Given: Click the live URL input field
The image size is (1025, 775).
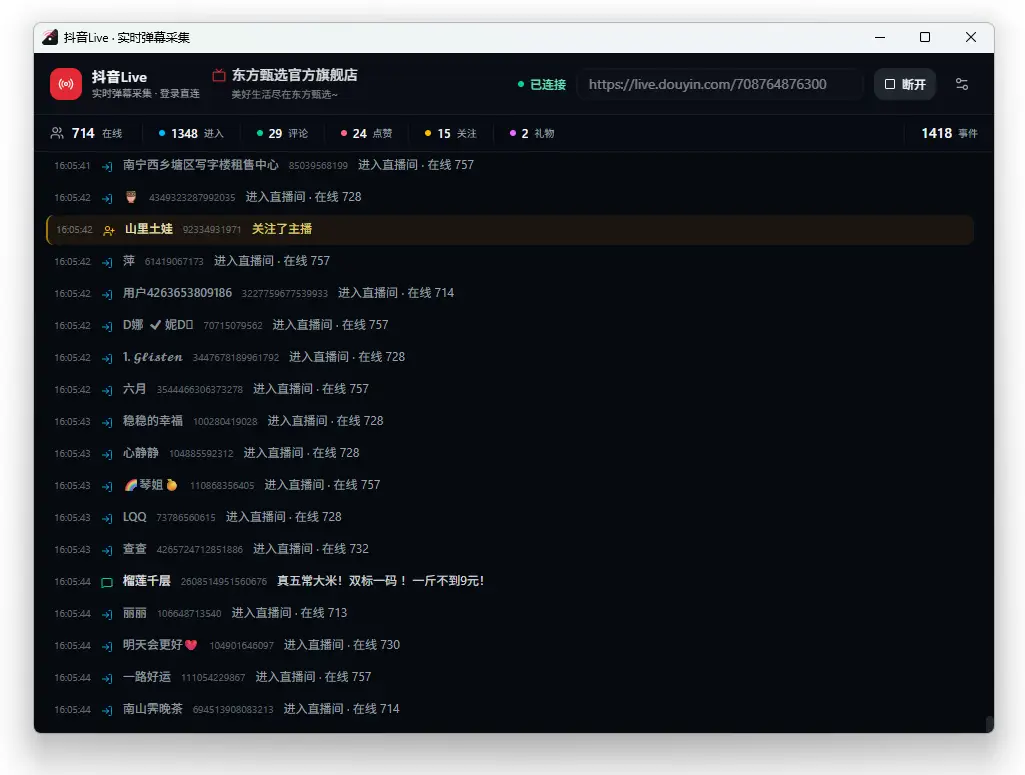Looking at the screenshot, I should tap(720, 84).
